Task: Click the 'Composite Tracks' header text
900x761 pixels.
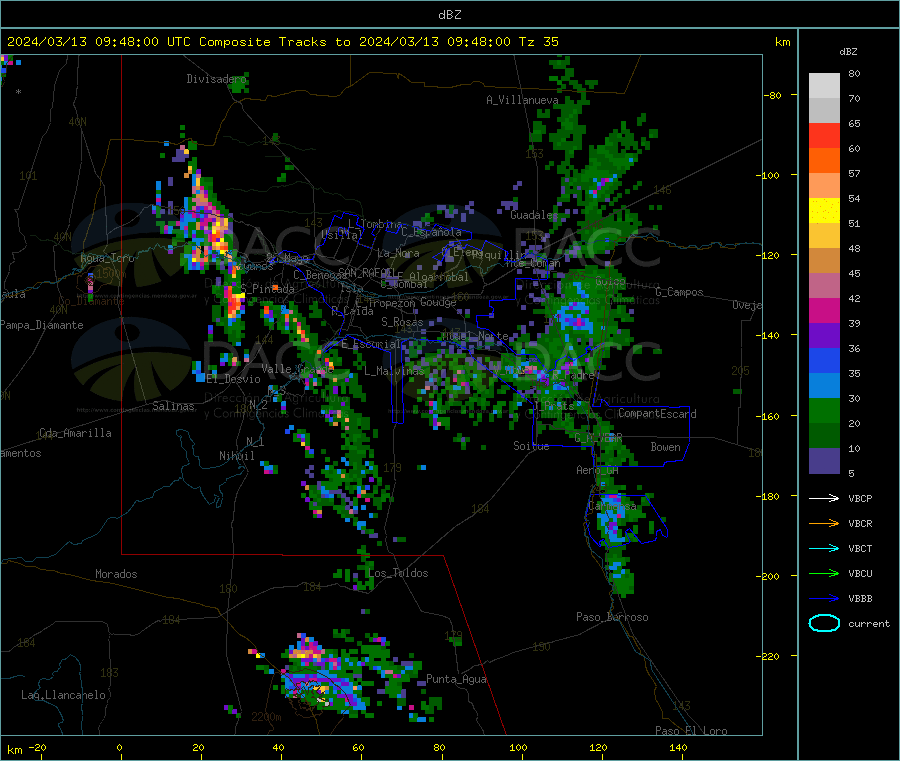Action: point(263,42)
